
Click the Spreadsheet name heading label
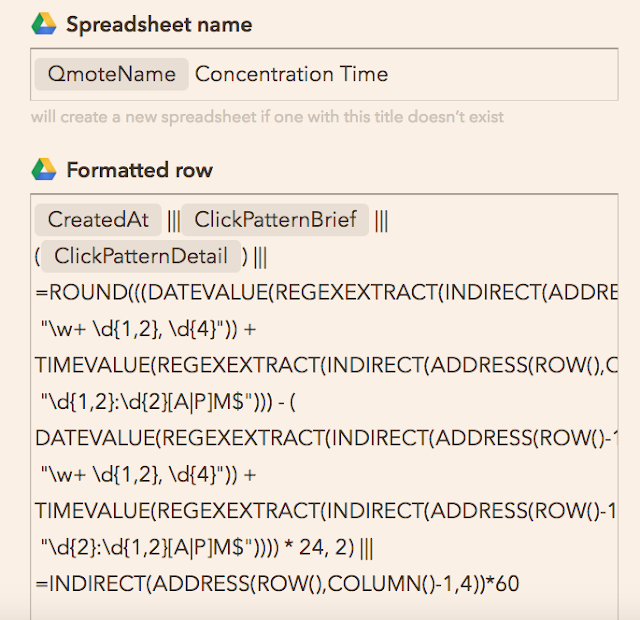(159, 24)
